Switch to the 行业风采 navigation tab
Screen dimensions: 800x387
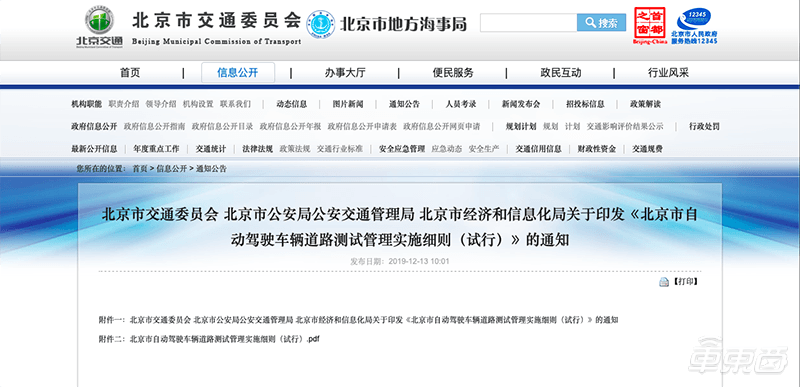click(x=668, y=73)
